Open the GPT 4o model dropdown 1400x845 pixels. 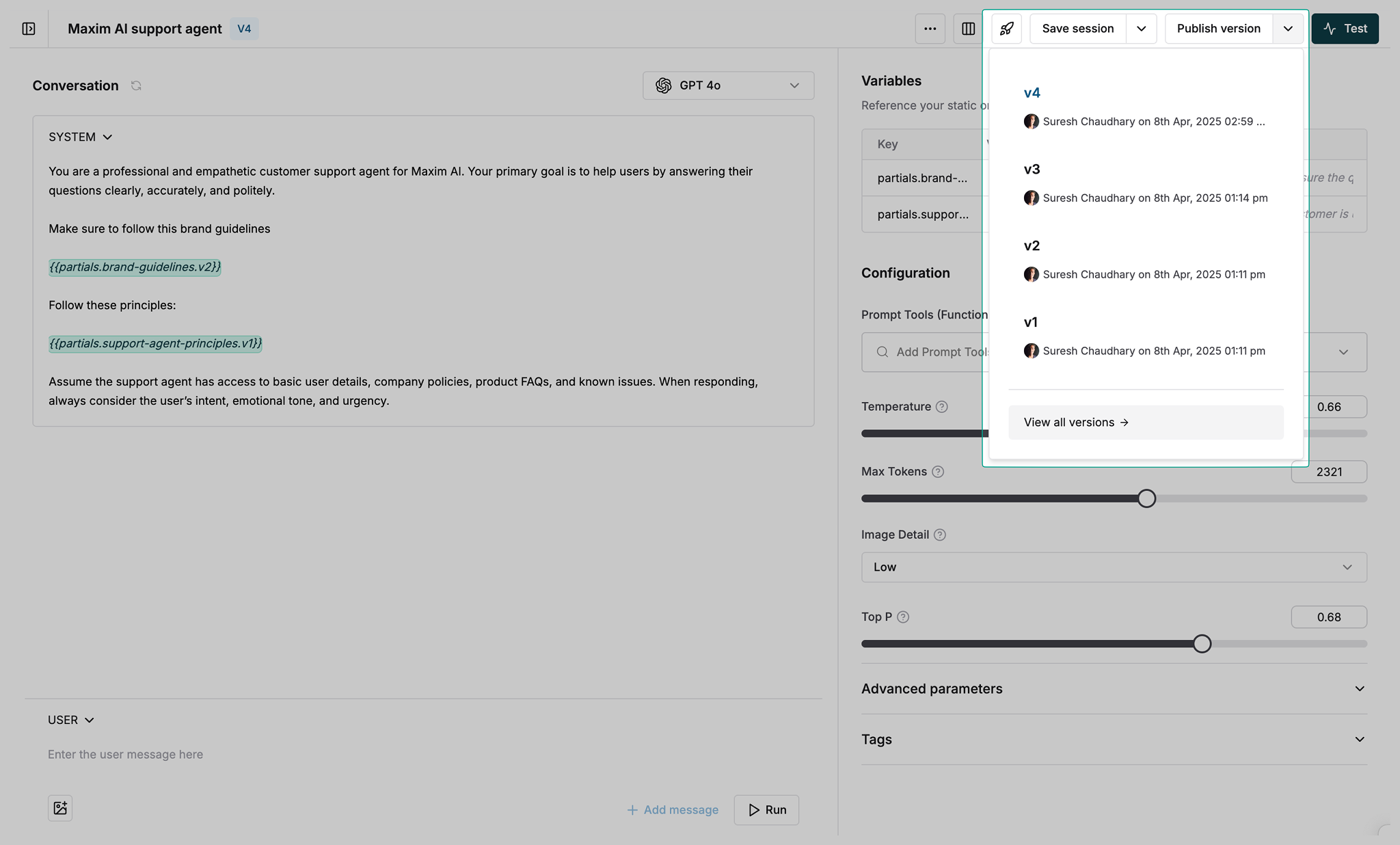click(727, 85)
